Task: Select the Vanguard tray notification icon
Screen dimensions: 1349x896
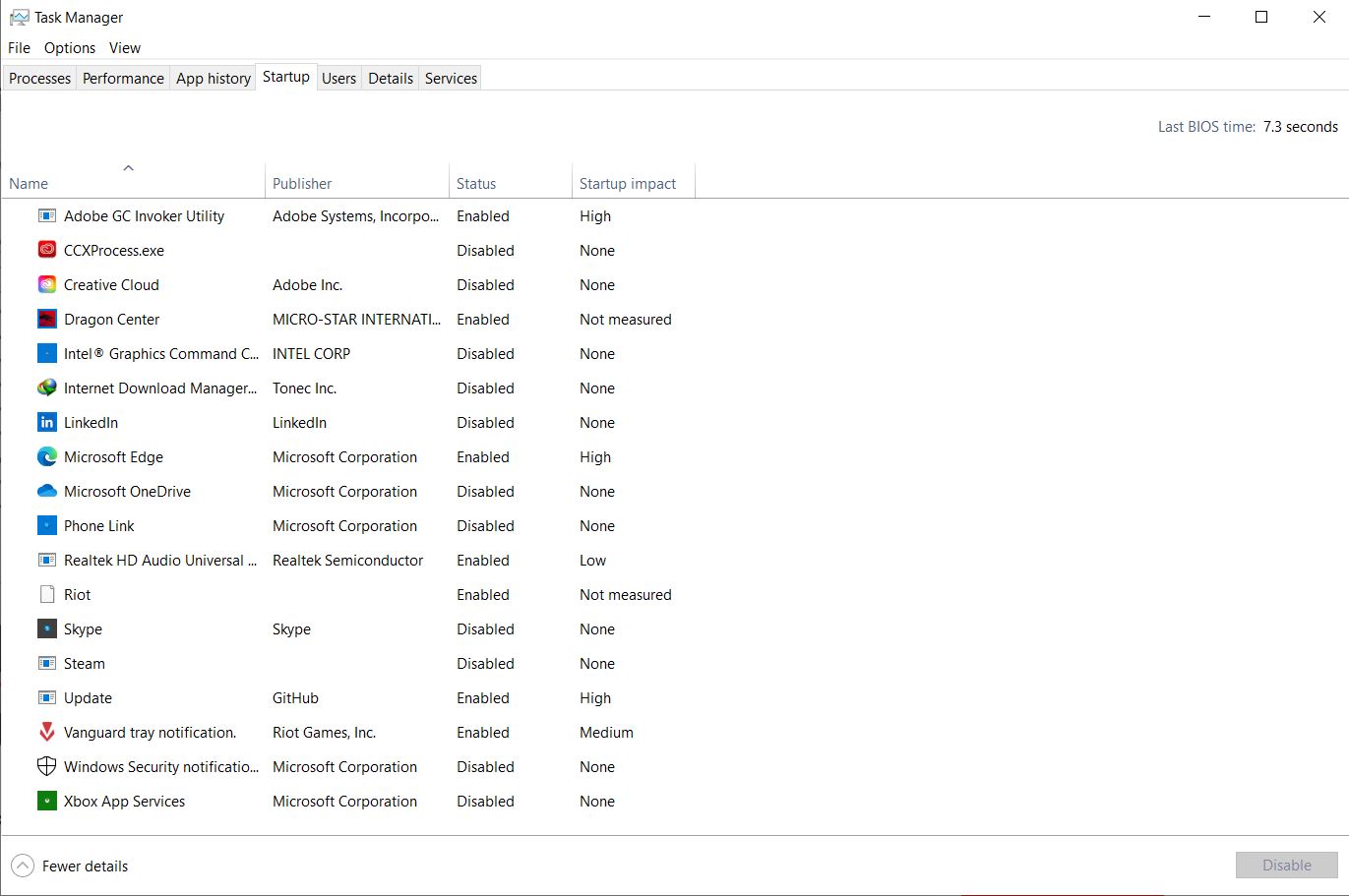Action: [46, 732]
